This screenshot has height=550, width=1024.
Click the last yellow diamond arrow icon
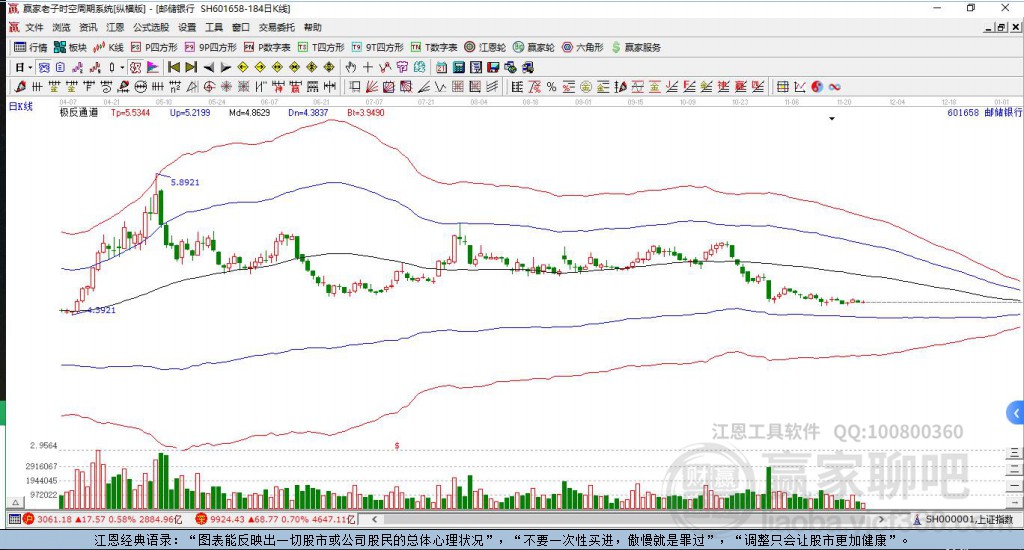pyautogui.click(x=328, y=67)
